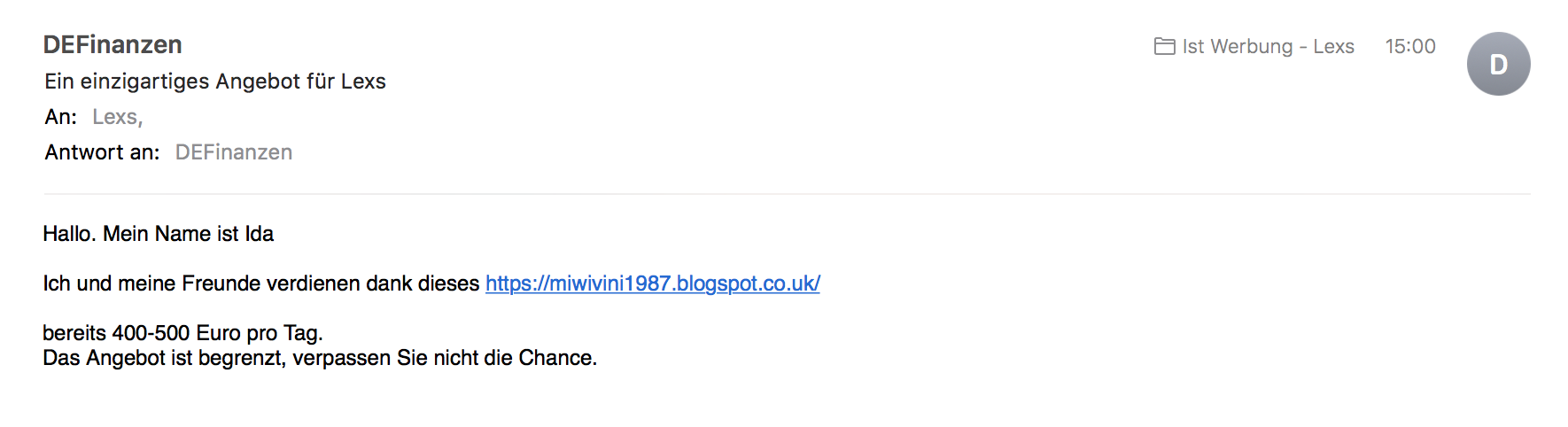1568x427 pixels.
Task: Click the sentence Das Angebot ist begrenzt
Action: 163,358
